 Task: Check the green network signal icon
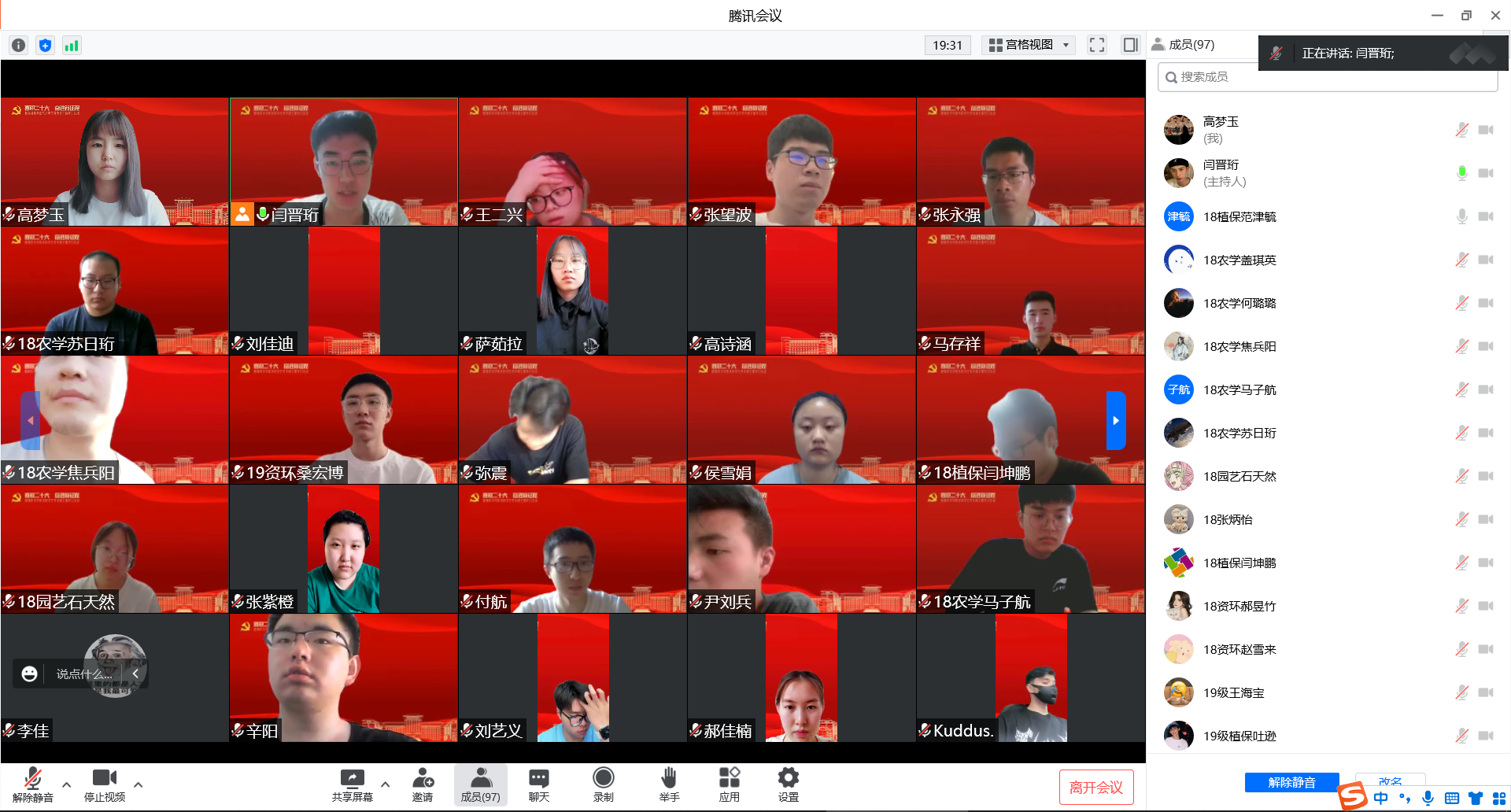(72, 46)
